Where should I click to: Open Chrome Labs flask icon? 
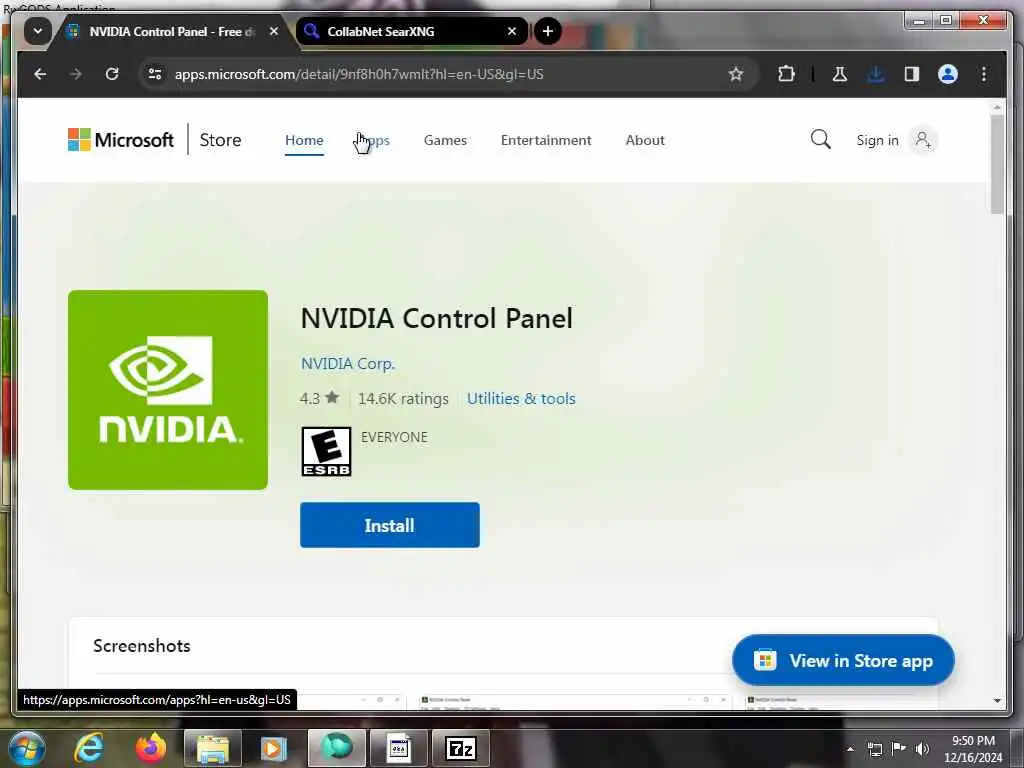[840, 74]
